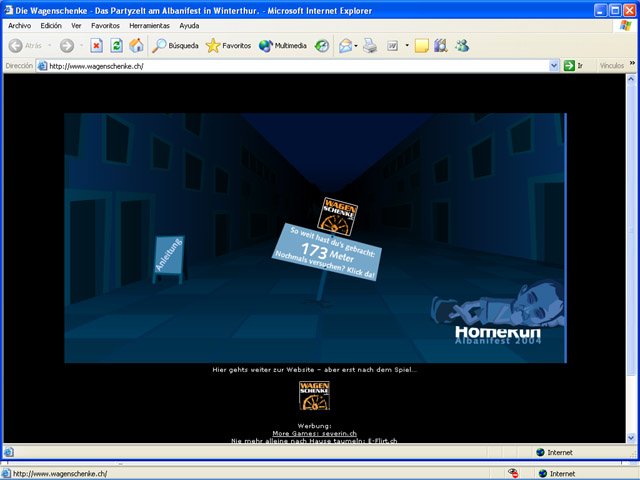Expand the edit-with dropdown arrow

[407, 45]
